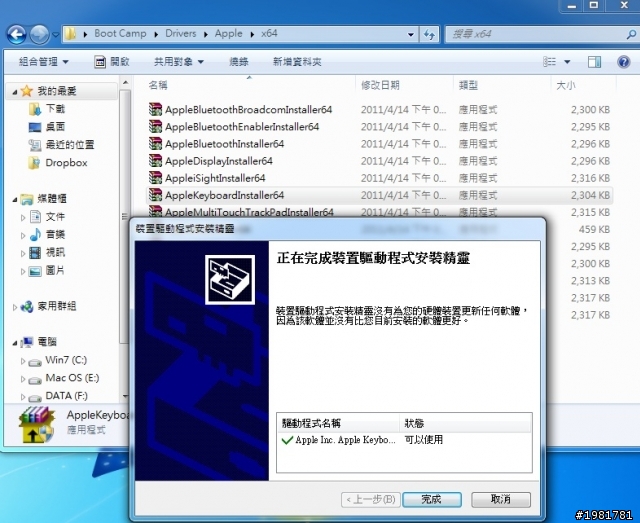Click 新增資料夾 in the toolbar
Screen dimensions: 640x523
coord(297,62)
